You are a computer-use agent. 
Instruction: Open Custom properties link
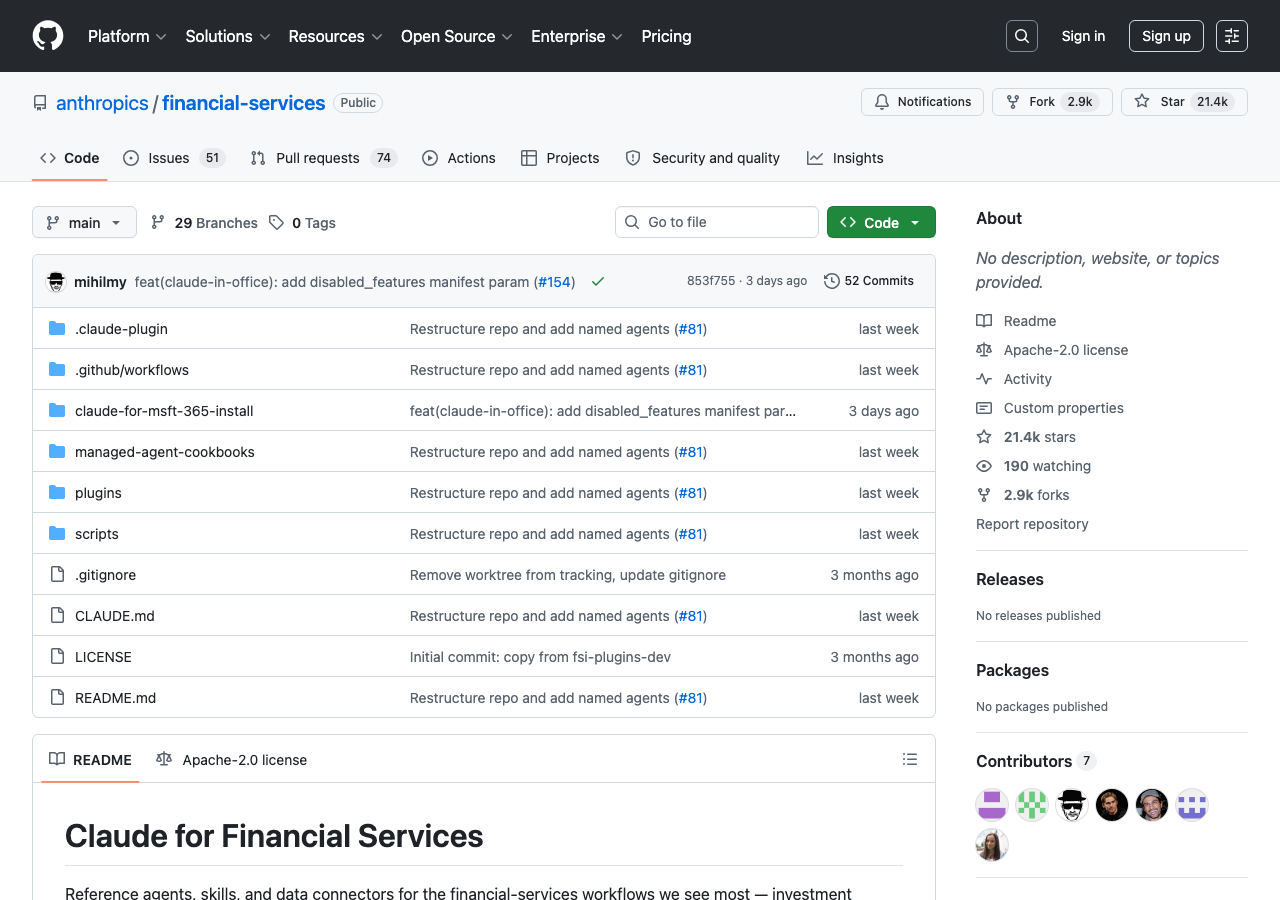coord(1050,408)
